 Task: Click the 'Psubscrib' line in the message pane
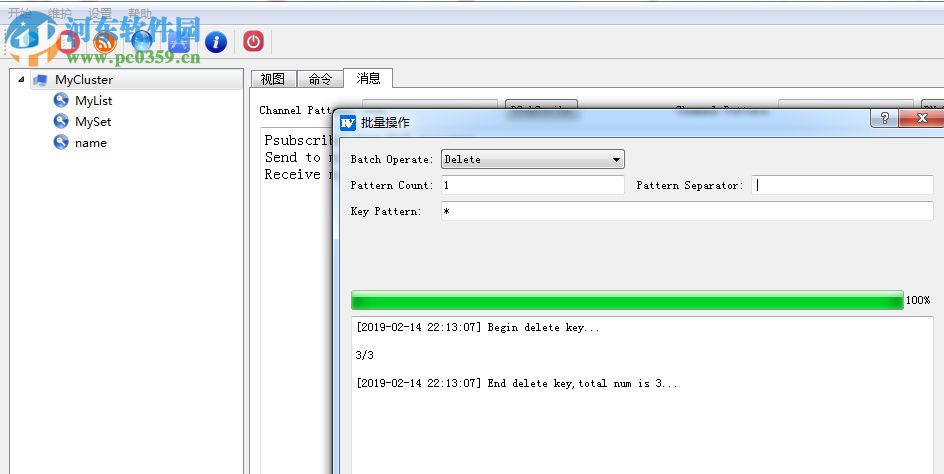[x=299, y=140]
